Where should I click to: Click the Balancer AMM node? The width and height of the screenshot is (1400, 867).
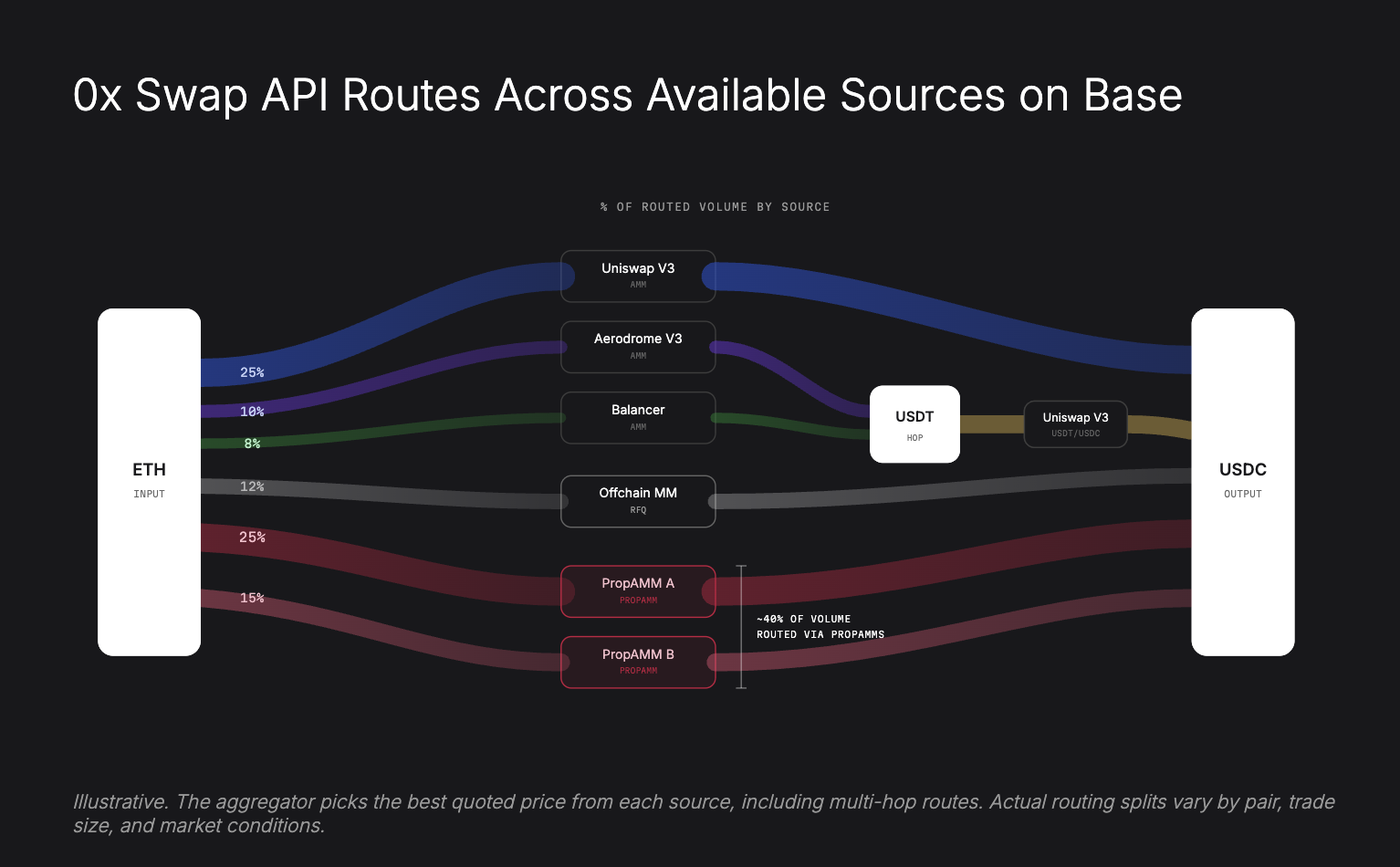click(x=638, y=417)
